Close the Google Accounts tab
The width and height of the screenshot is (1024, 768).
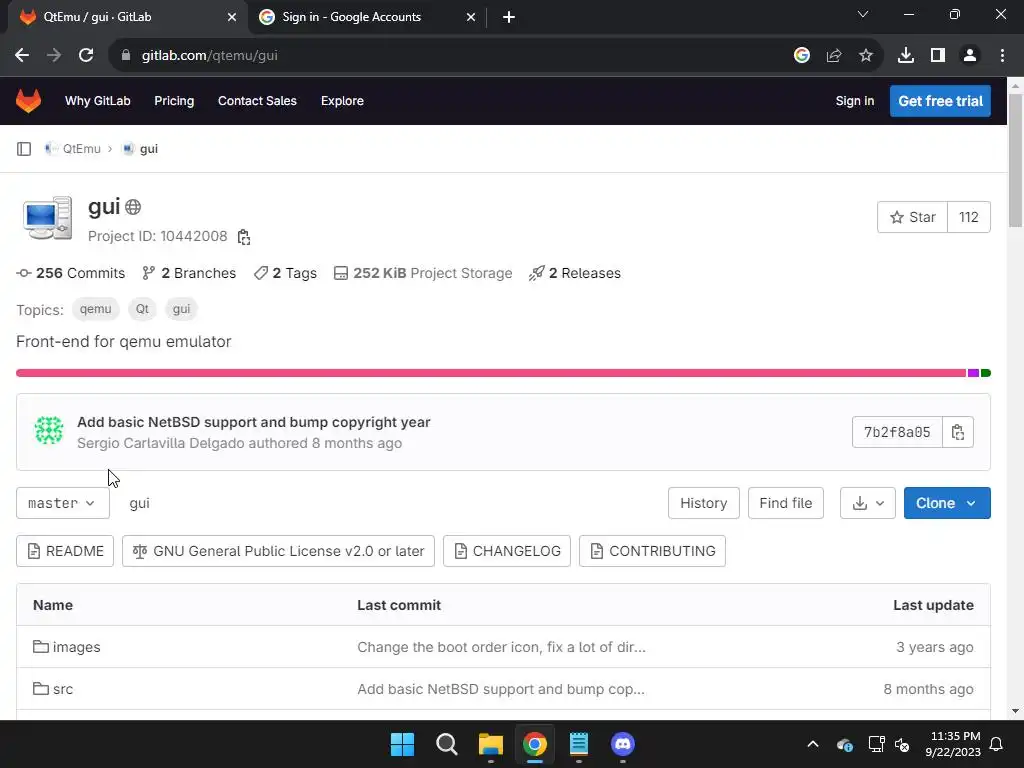(471, 17)
